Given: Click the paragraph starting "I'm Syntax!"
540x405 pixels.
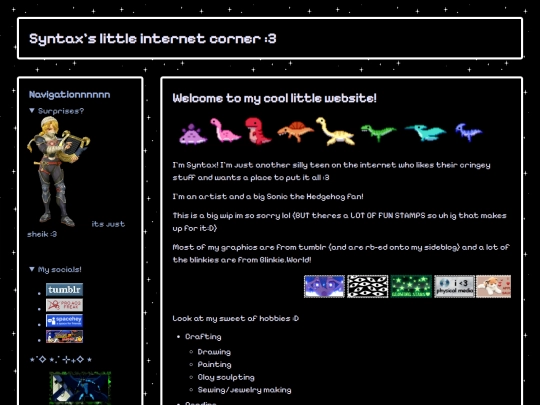Looking at the screenshot, I should 331,171.
